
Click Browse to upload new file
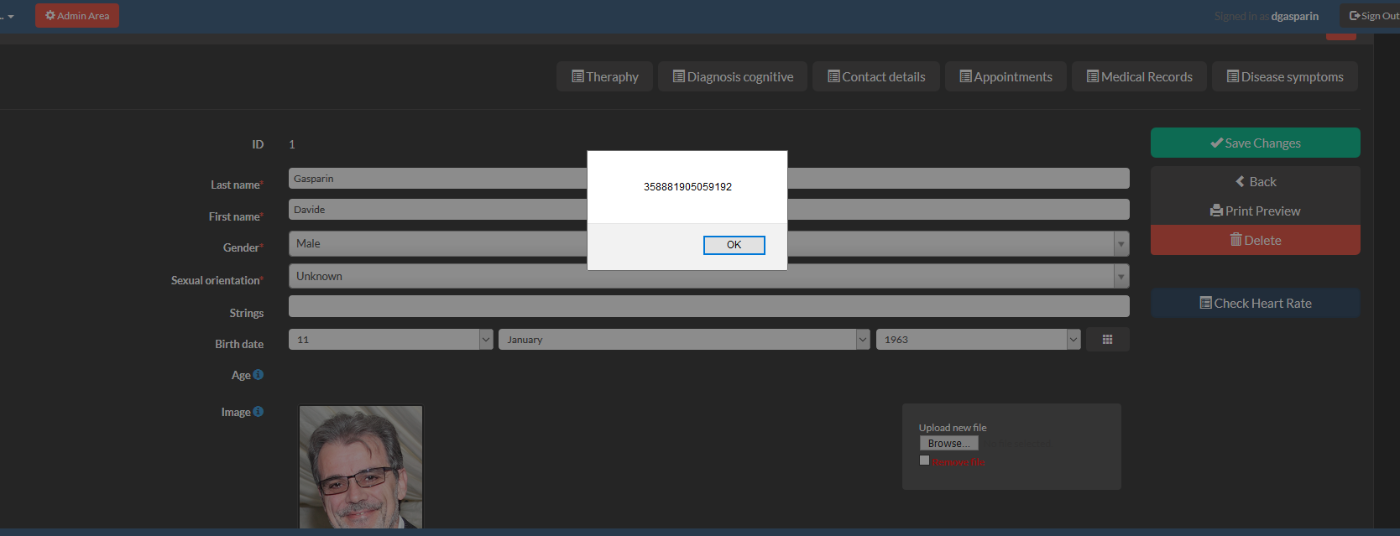[x=949, y=443]
